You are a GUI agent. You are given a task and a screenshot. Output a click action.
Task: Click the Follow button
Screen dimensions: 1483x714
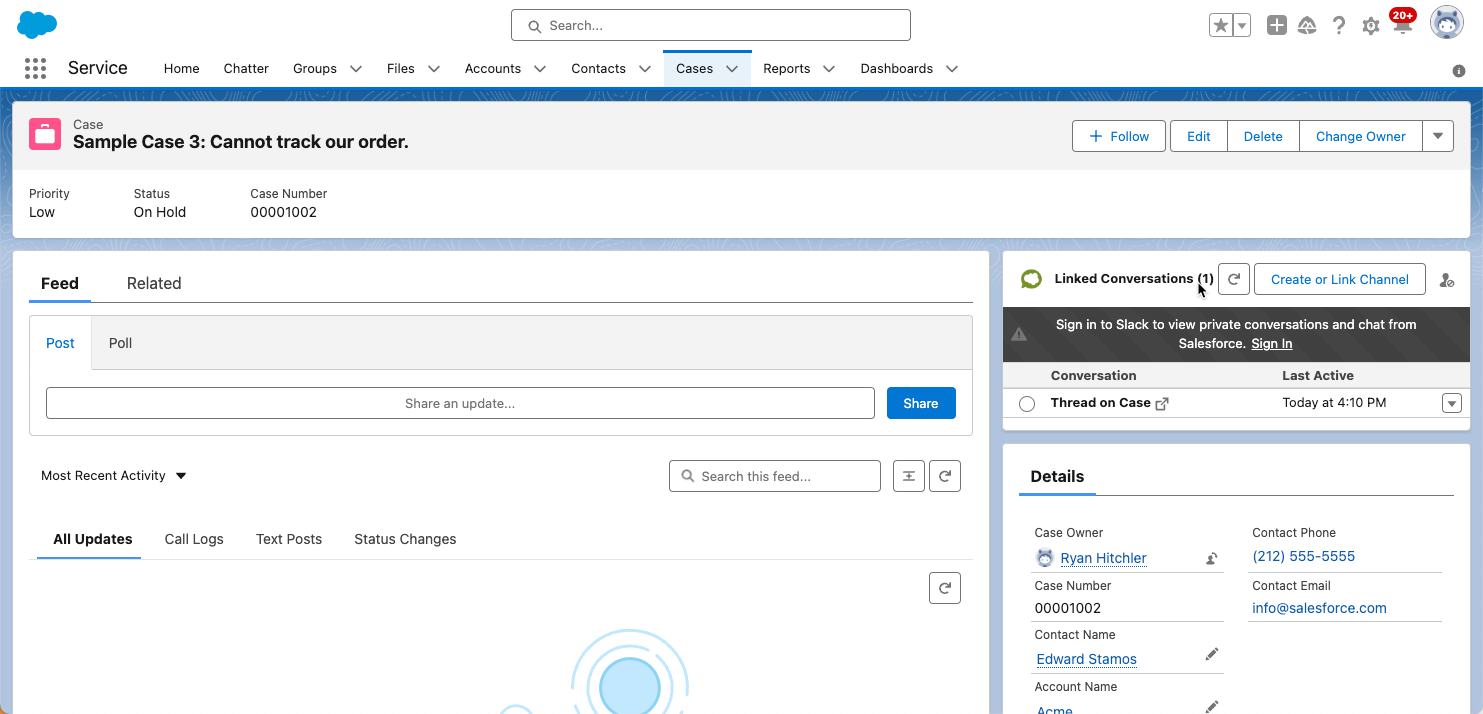click(x=1119, y=136)
